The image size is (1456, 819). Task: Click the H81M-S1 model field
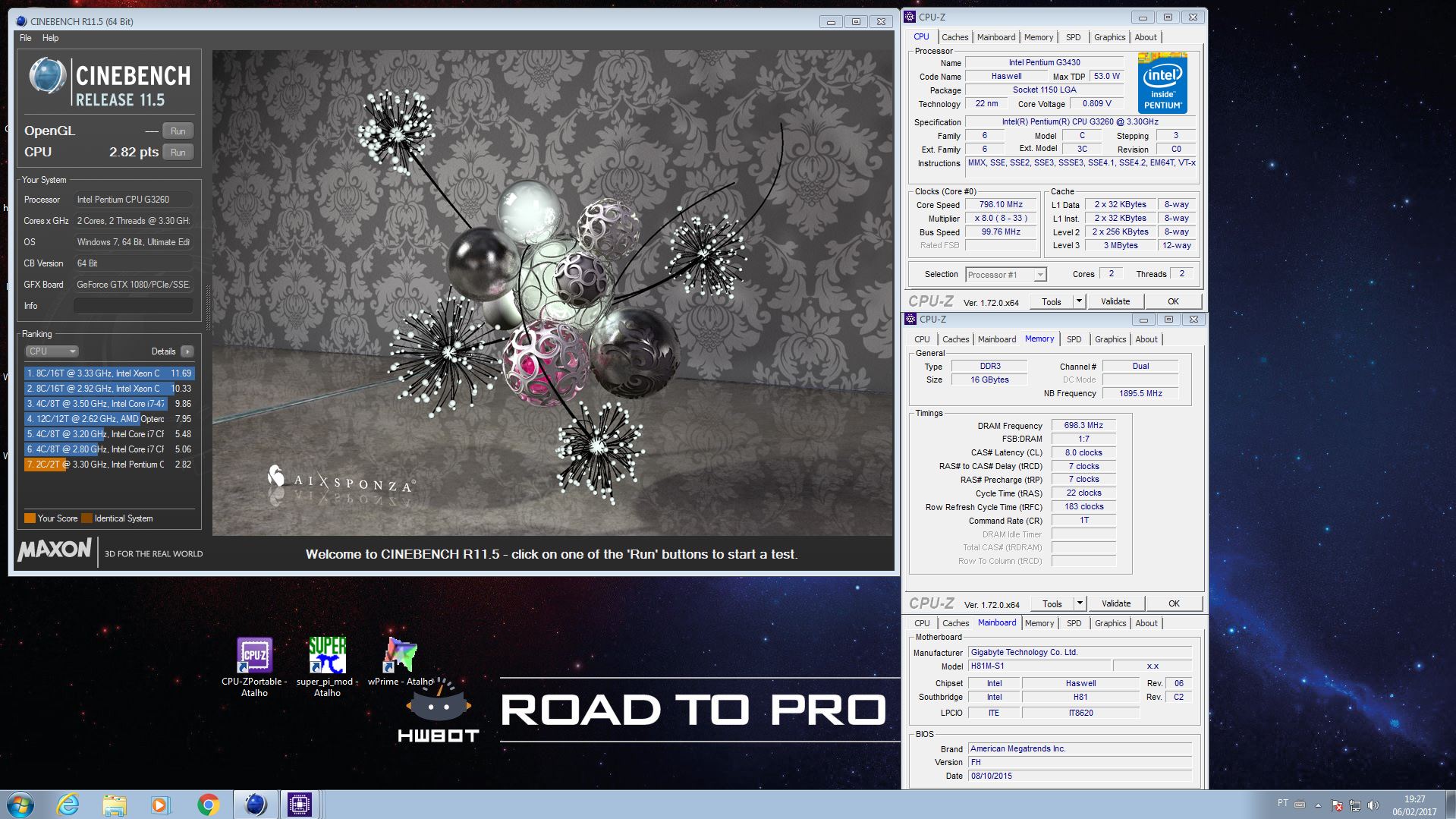[x=1039, y=666]
